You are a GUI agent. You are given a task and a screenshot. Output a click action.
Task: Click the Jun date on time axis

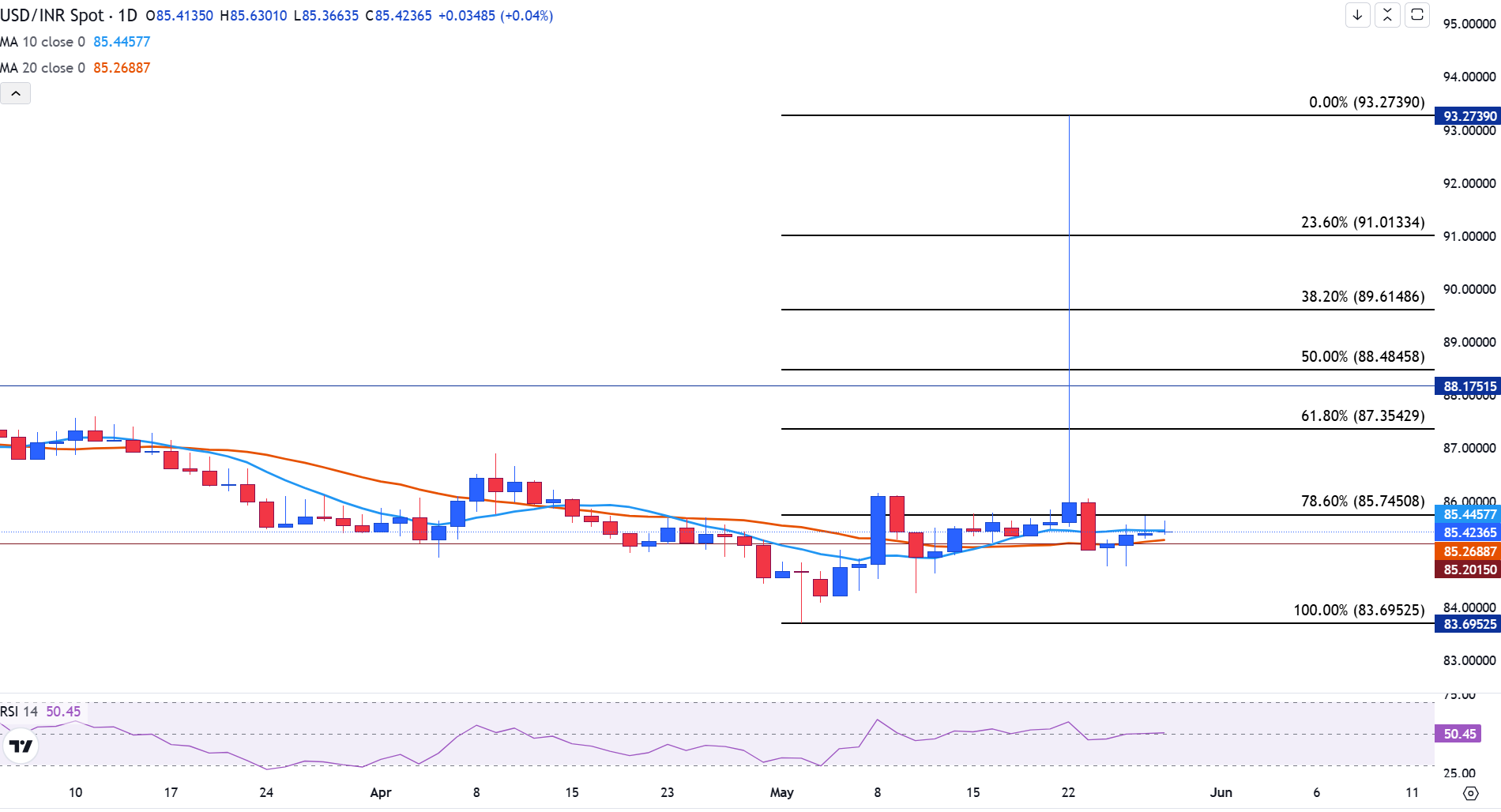point(1221,792)
